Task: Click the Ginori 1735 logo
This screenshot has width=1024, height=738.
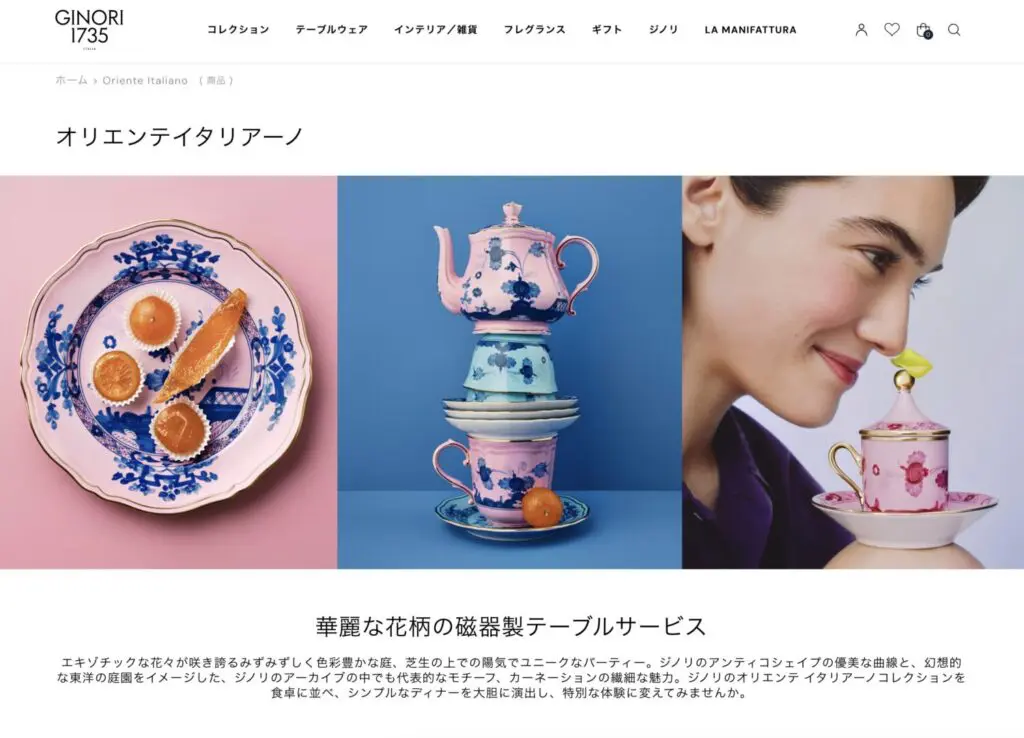Action: coord(89,29)
